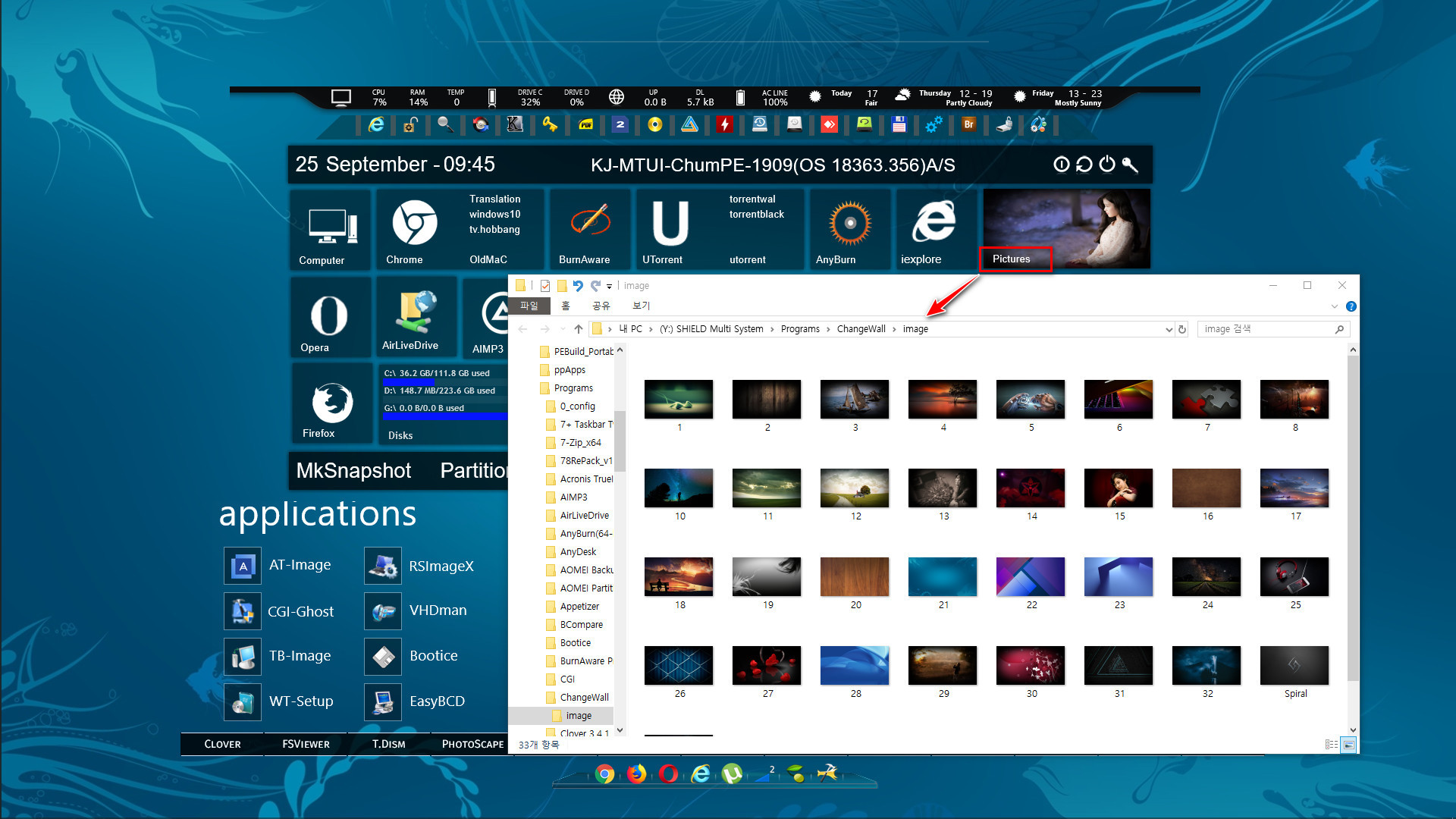1456x819 pixels.
Task: Click the uTorrent icon in the bottom dock
Action: pos(732,773)
